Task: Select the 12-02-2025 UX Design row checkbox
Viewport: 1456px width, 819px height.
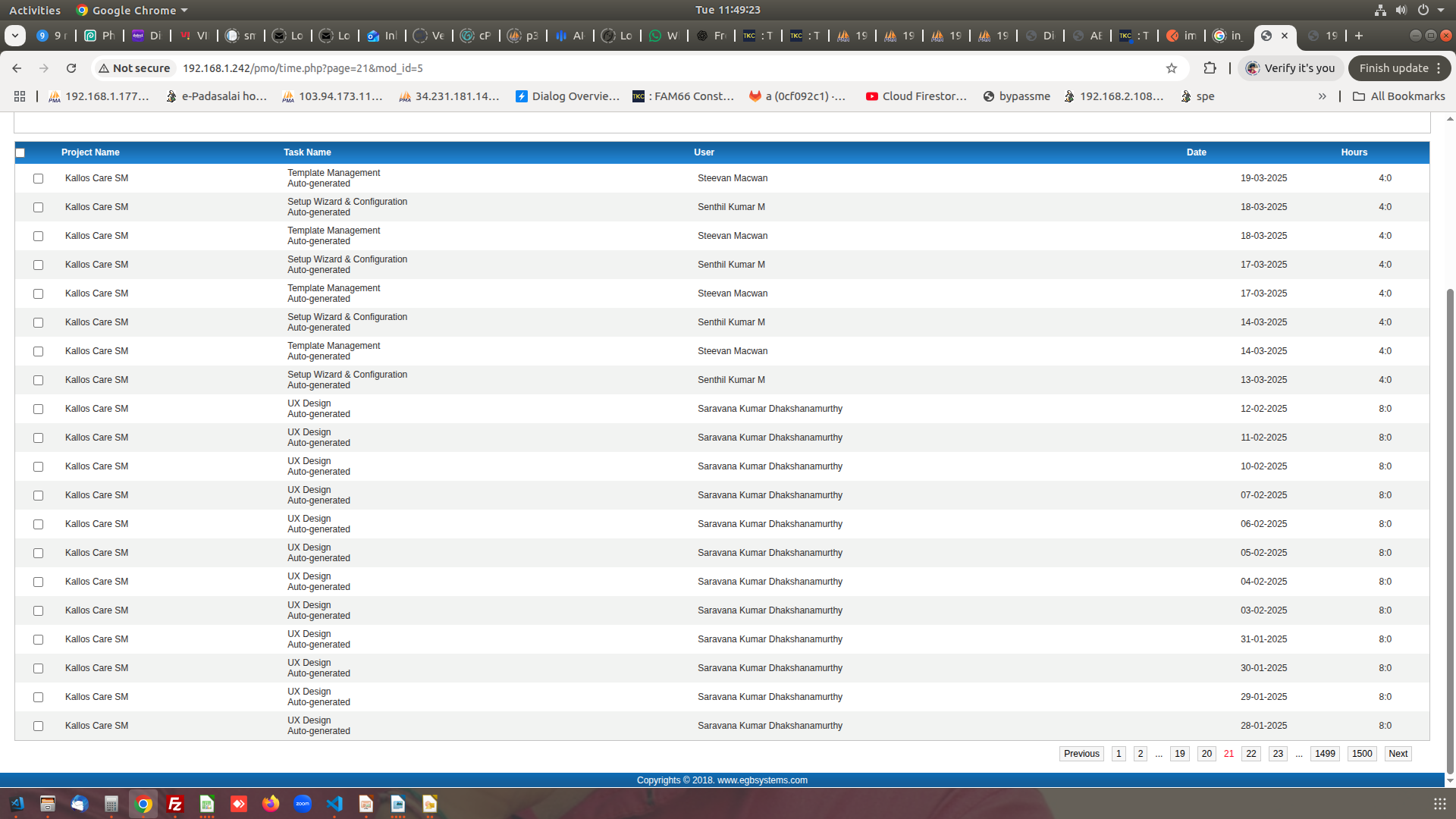Action: (x=38, y=409)
